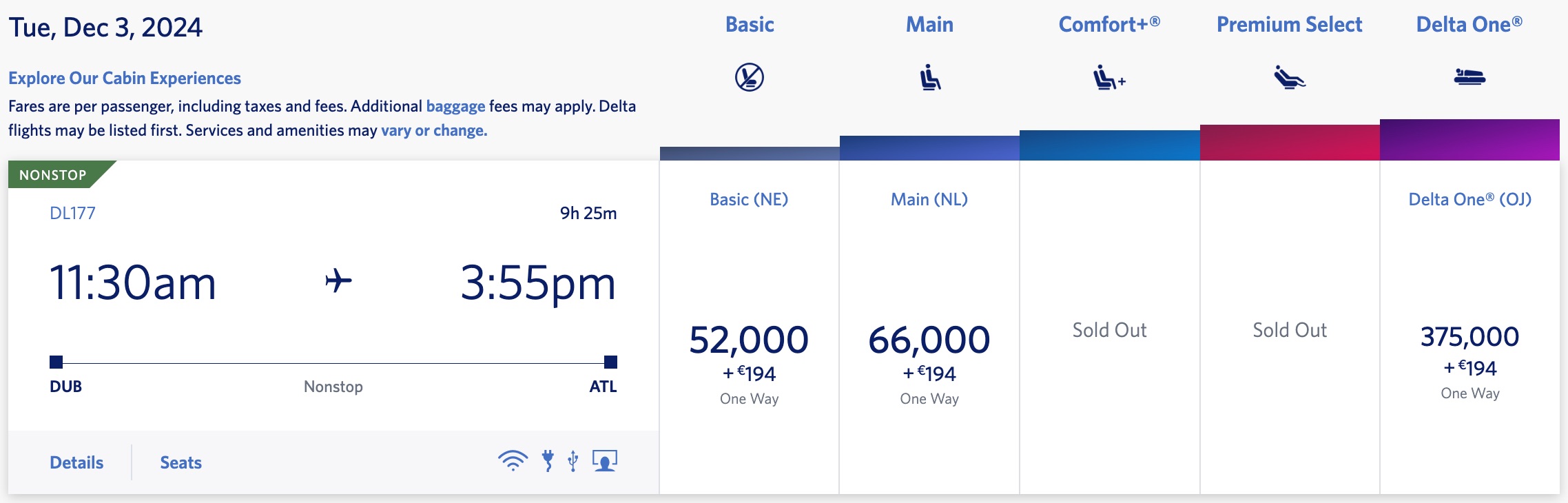Image resolution: width=1568 pixels, height=503 pixels.
Task: Open the flight Details link
Action: [x=76, y=462]
